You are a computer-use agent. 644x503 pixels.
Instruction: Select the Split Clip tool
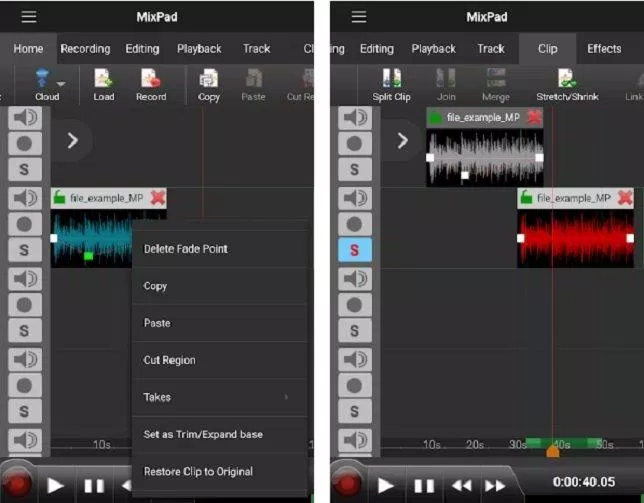click(x=391, y=84)
